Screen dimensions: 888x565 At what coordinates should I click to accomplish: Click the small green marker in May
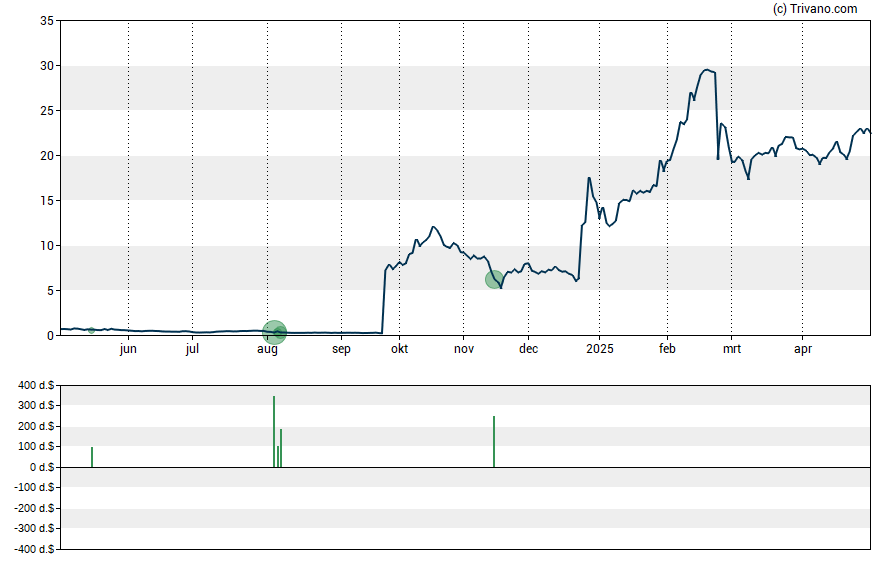91,330
